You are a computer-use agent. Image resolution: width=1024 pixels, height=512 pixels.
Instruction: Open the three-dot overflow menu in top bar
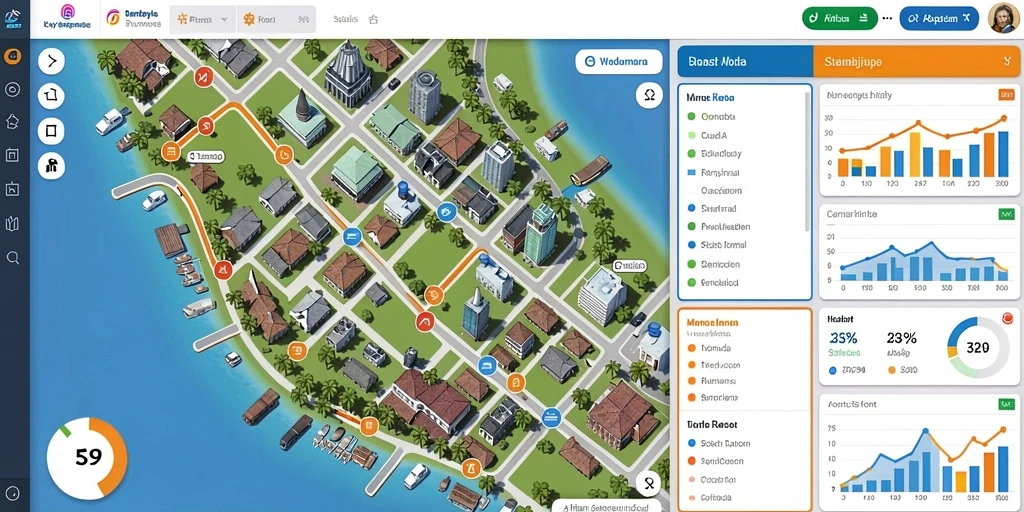pyautogui.click(x=887, y=18)
